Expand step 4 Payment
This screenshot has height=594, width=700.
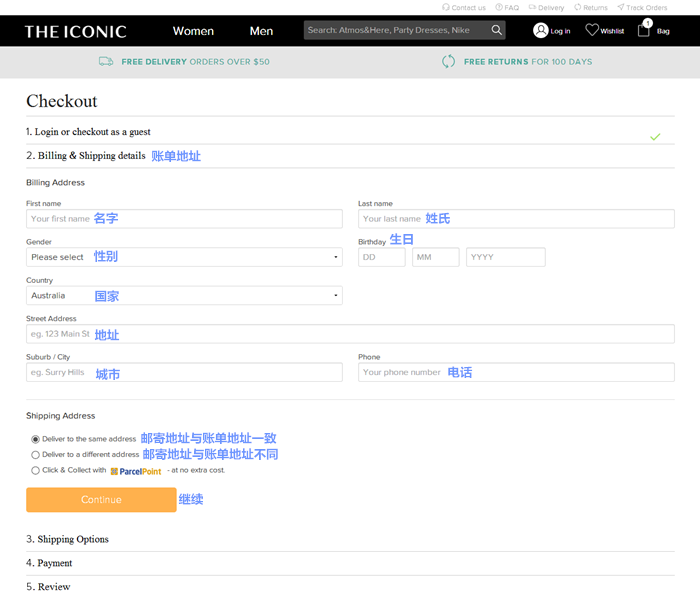click(49, 563)
